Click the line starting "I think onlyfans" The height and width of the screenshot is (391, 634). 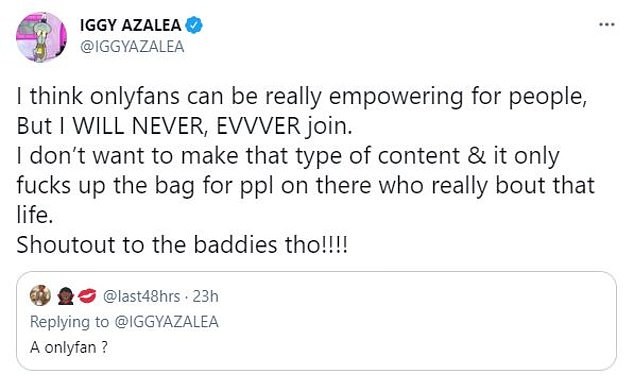click(x=302, y=97)
